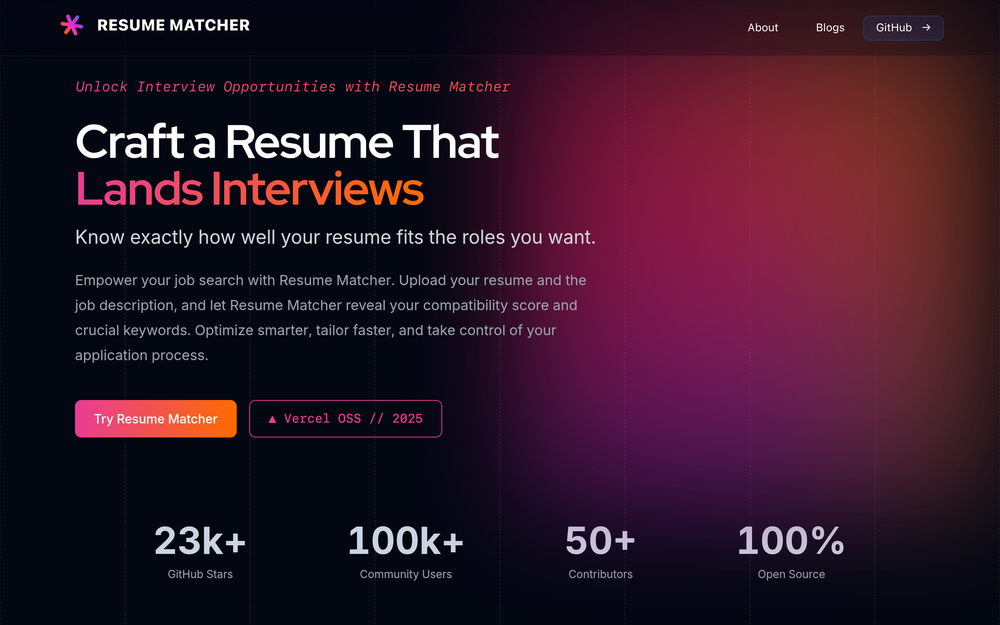The image size is (1000, 625).
Task: Select the tagline 'Unlock Interview Opportunities with Resume Matcher'
Action: pyautogui.click(x=293, y=87)
